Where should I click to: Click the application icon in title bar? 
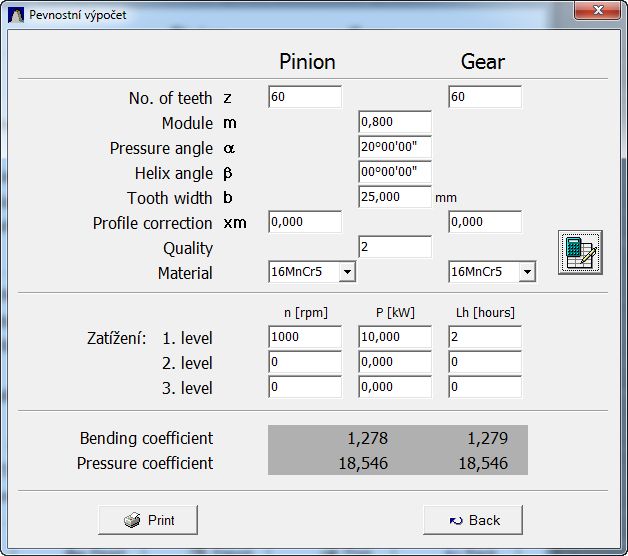click(x=16, y=15)
